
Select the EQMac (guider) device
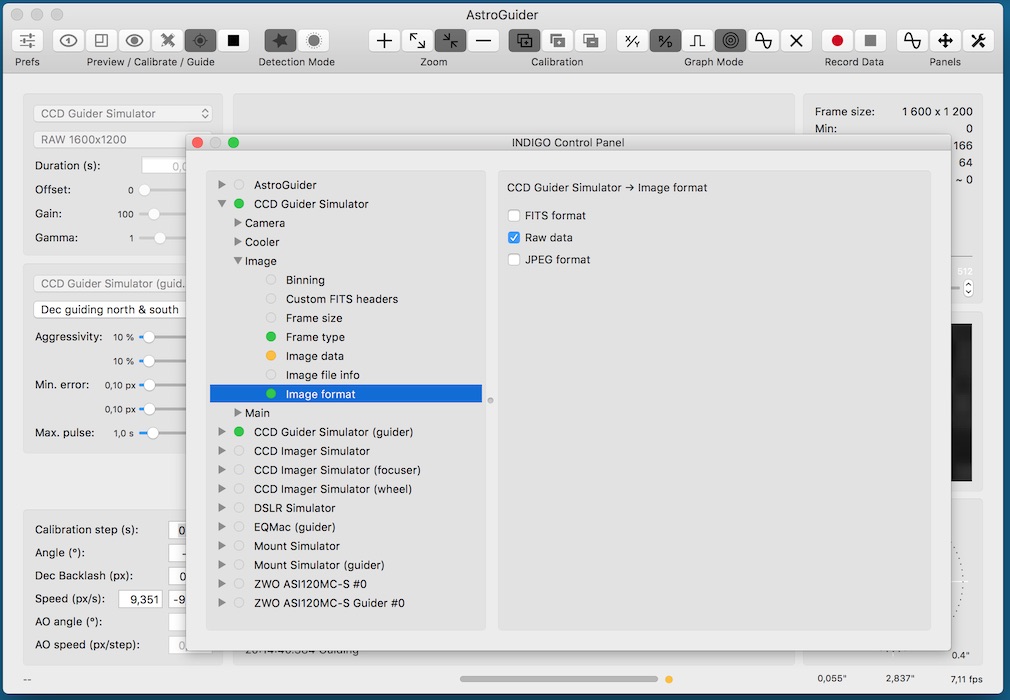pos(294,527)
